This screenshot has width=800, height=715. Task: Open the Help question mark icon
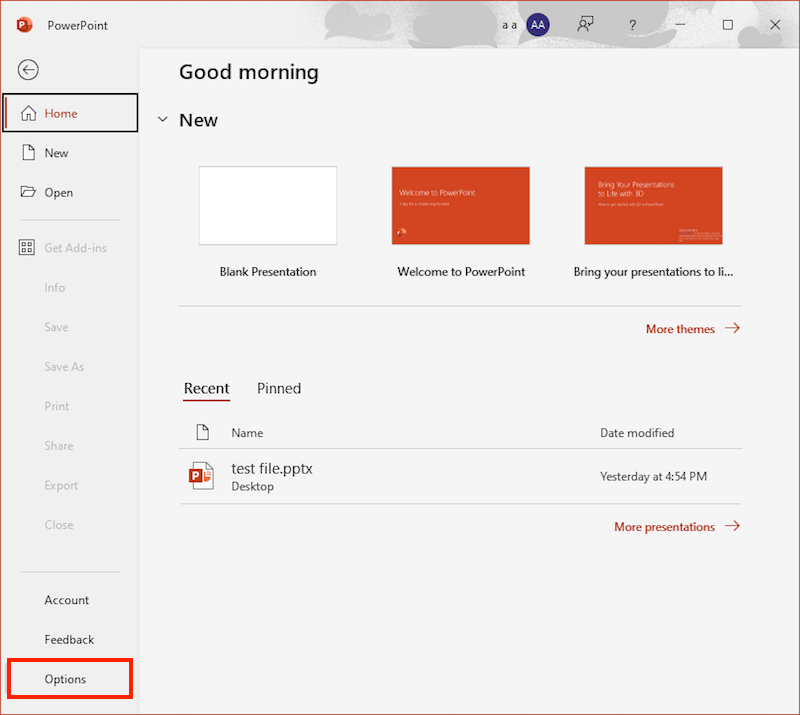tap(632, 24)
